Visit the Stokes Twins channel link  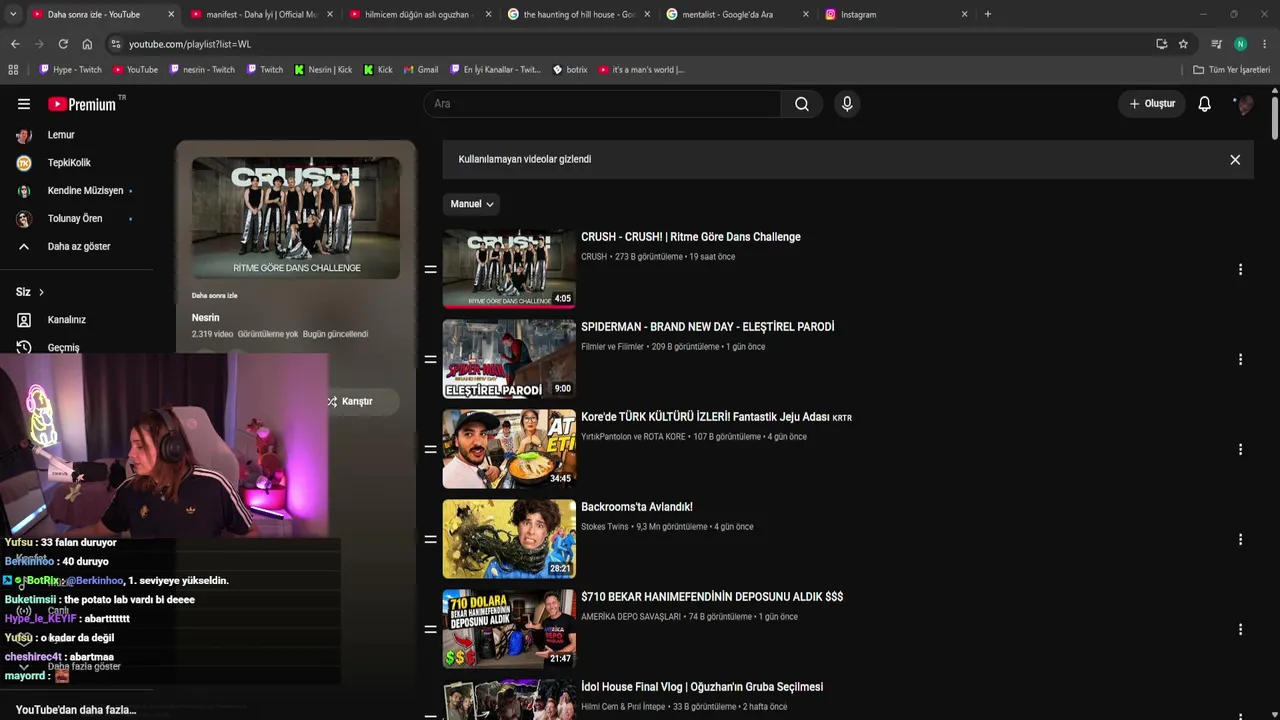(605, 527)
